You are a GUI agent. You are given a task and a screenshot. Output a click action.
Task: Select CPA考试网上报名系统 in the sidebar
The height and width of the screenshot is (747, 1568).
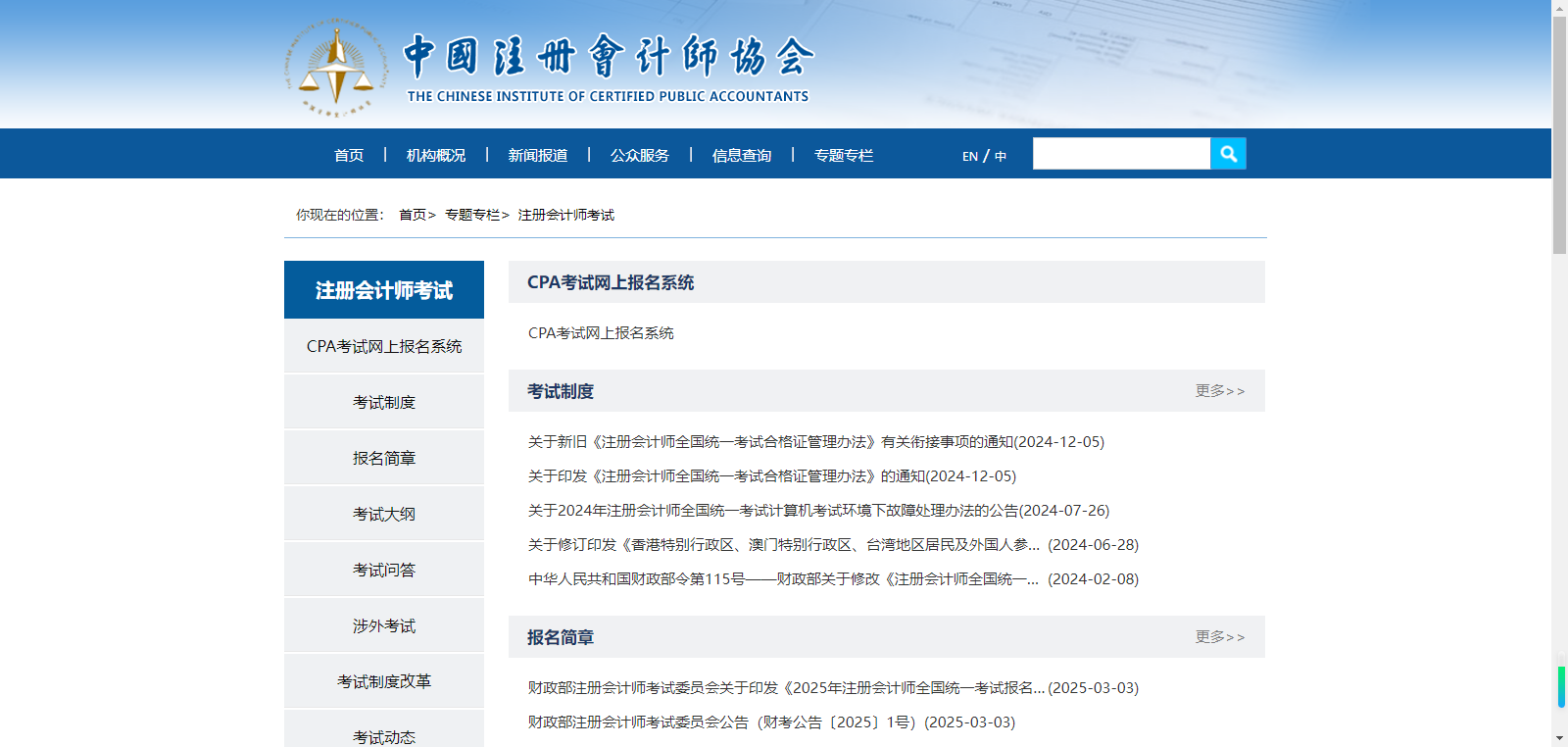[x=384, y=346]
